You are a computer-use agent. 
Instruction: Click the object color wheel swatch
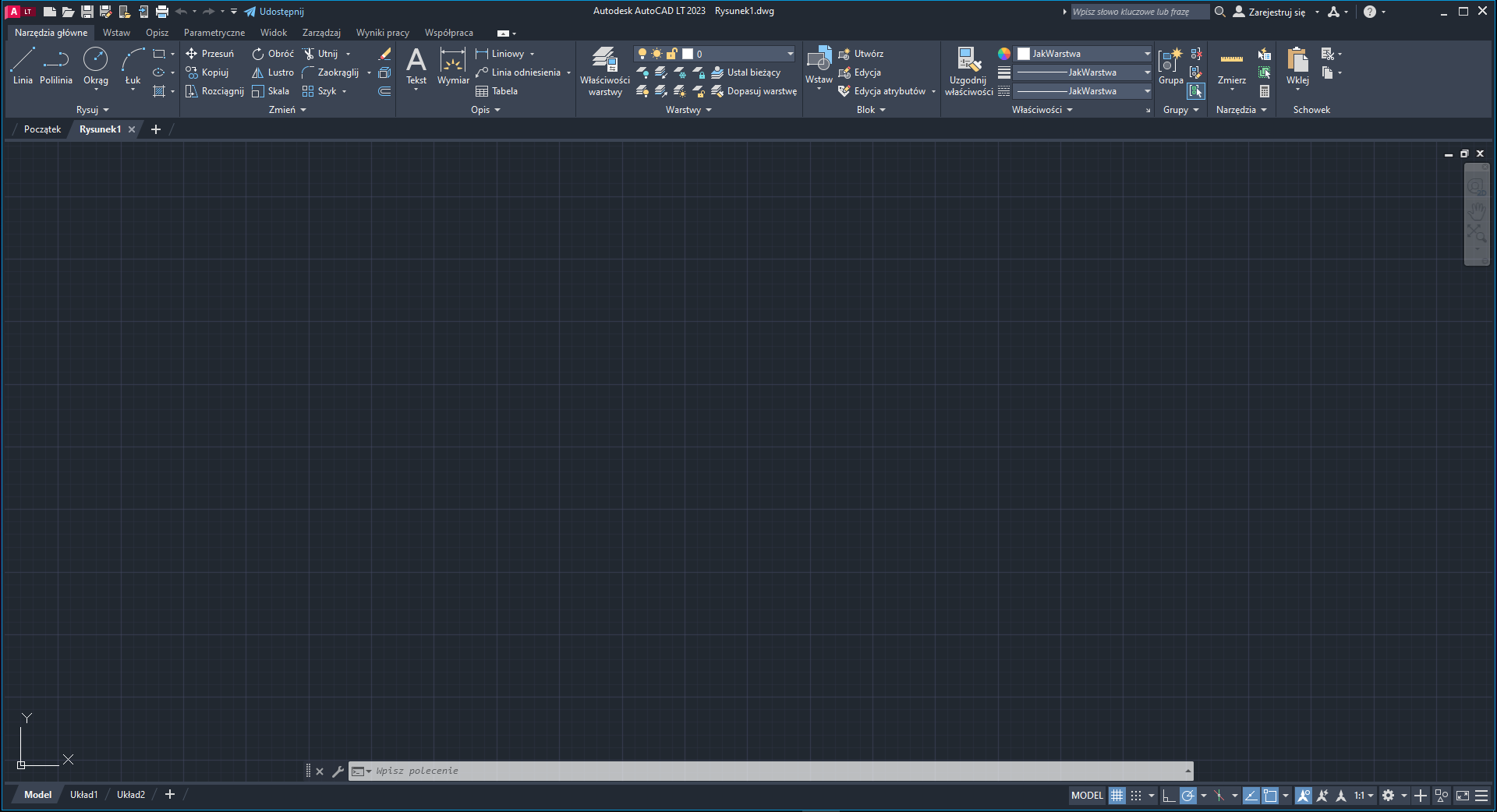[1004, 54]
